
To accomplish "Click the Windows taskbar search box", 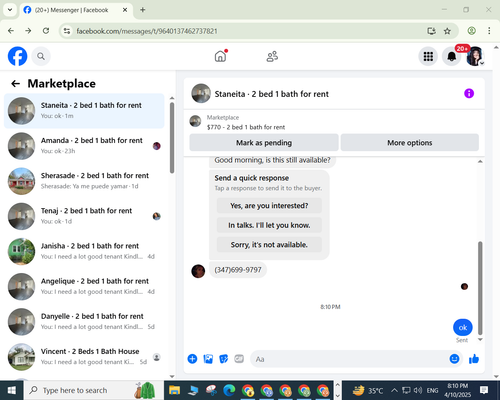I will [94, 390].
